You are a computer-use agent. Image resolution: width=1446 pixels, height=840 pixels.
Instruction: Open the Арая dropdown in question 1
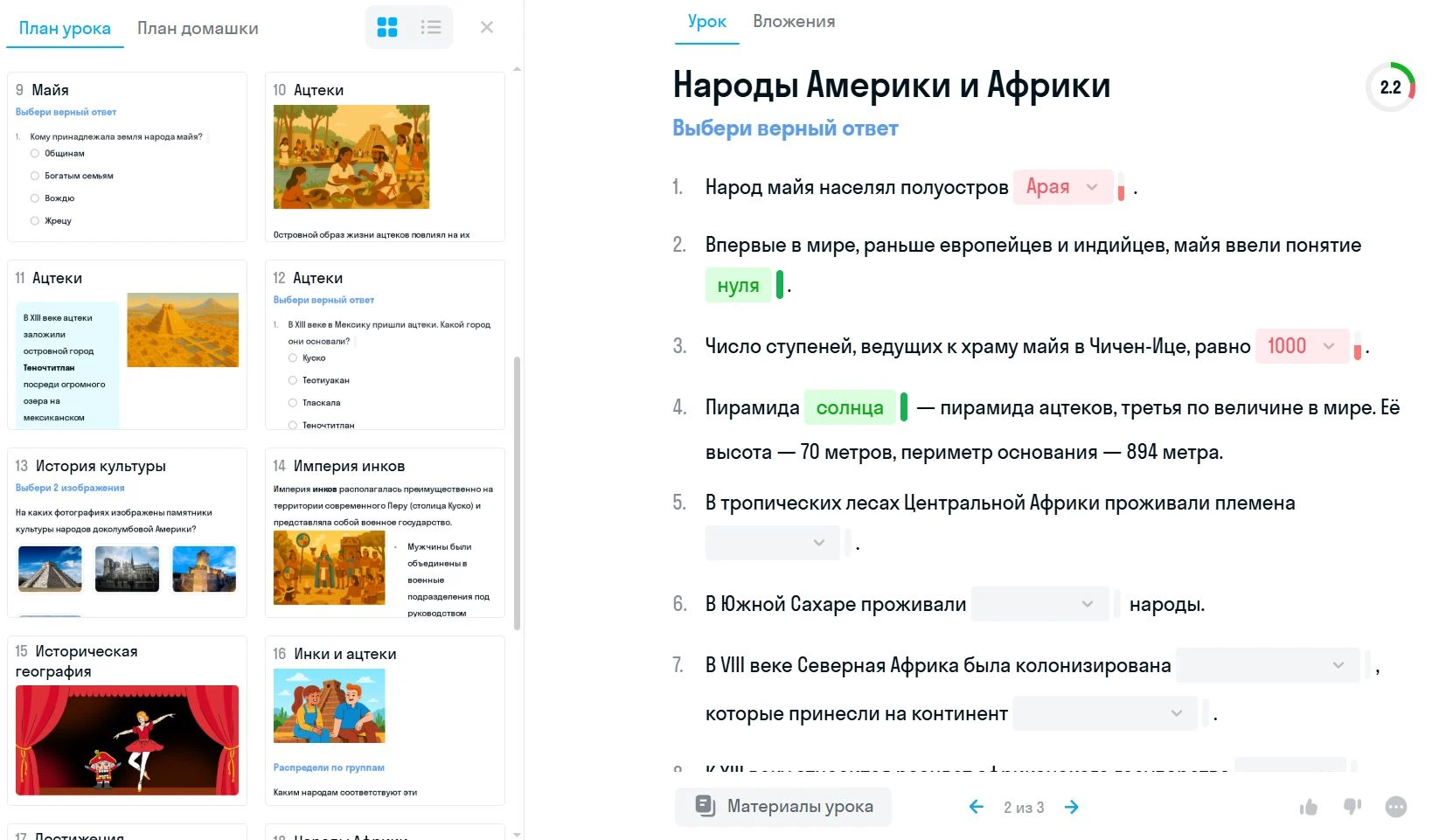[x=1063, y=187]
